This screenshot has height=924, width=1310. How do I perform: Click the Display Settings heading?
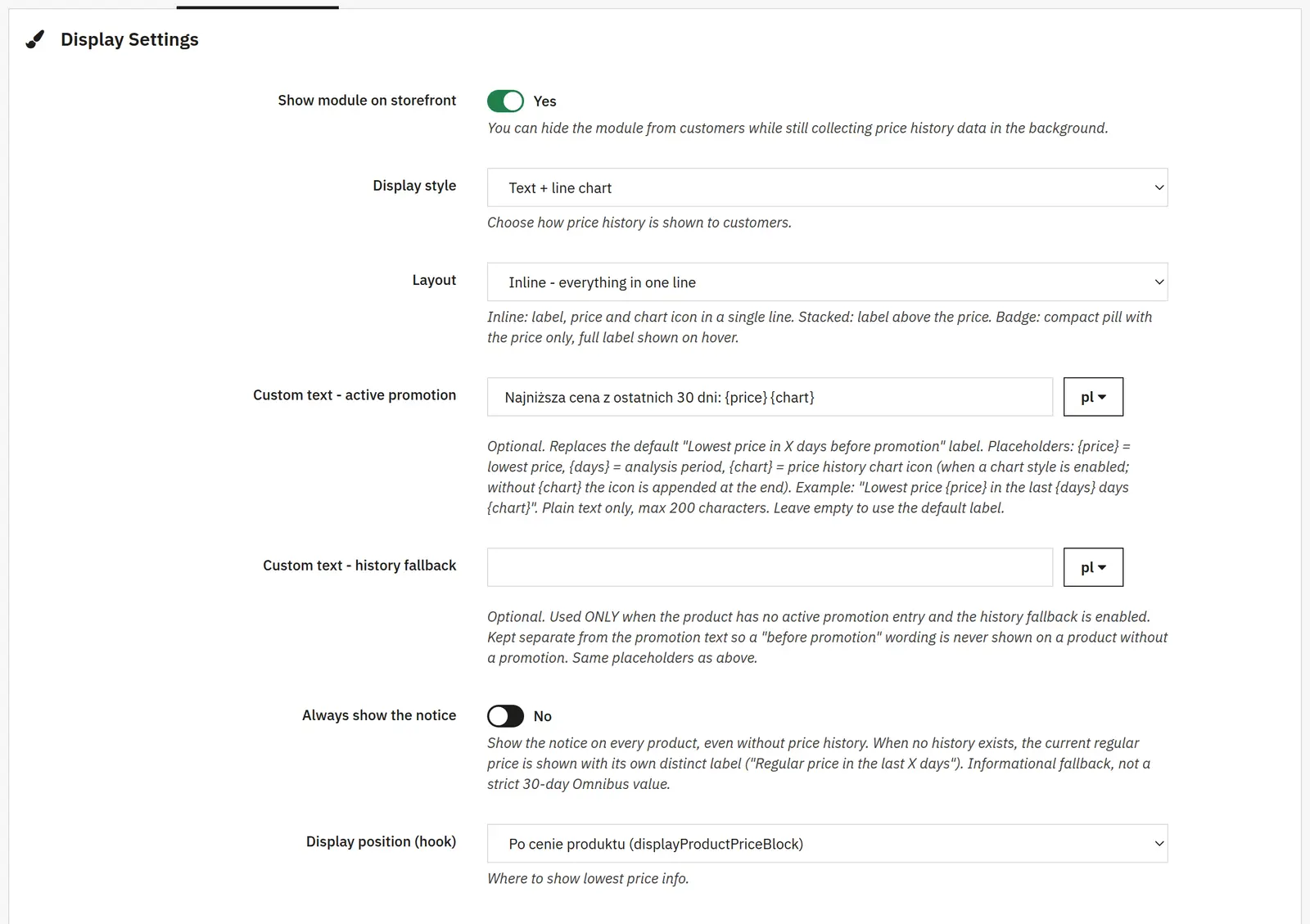tap(129, 39)
